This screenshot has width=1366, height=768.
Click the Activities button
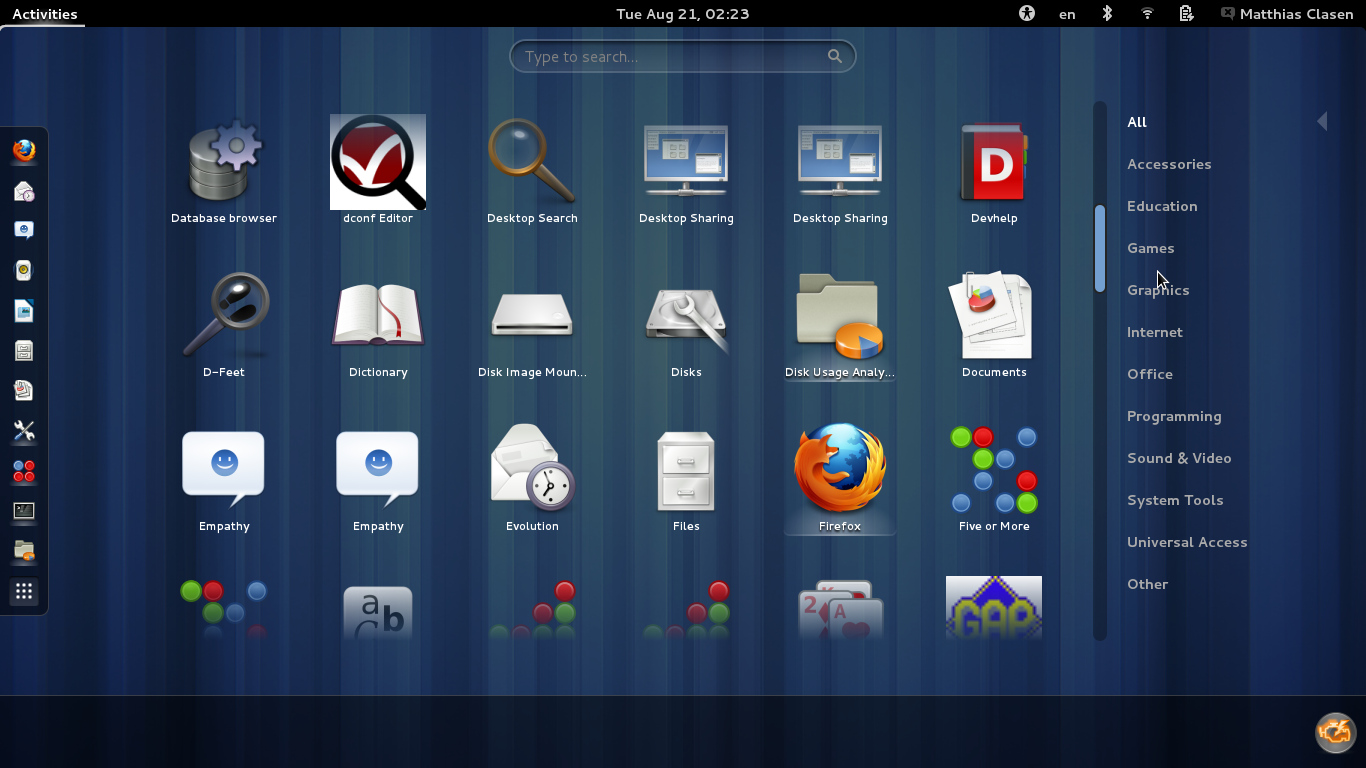45,14
